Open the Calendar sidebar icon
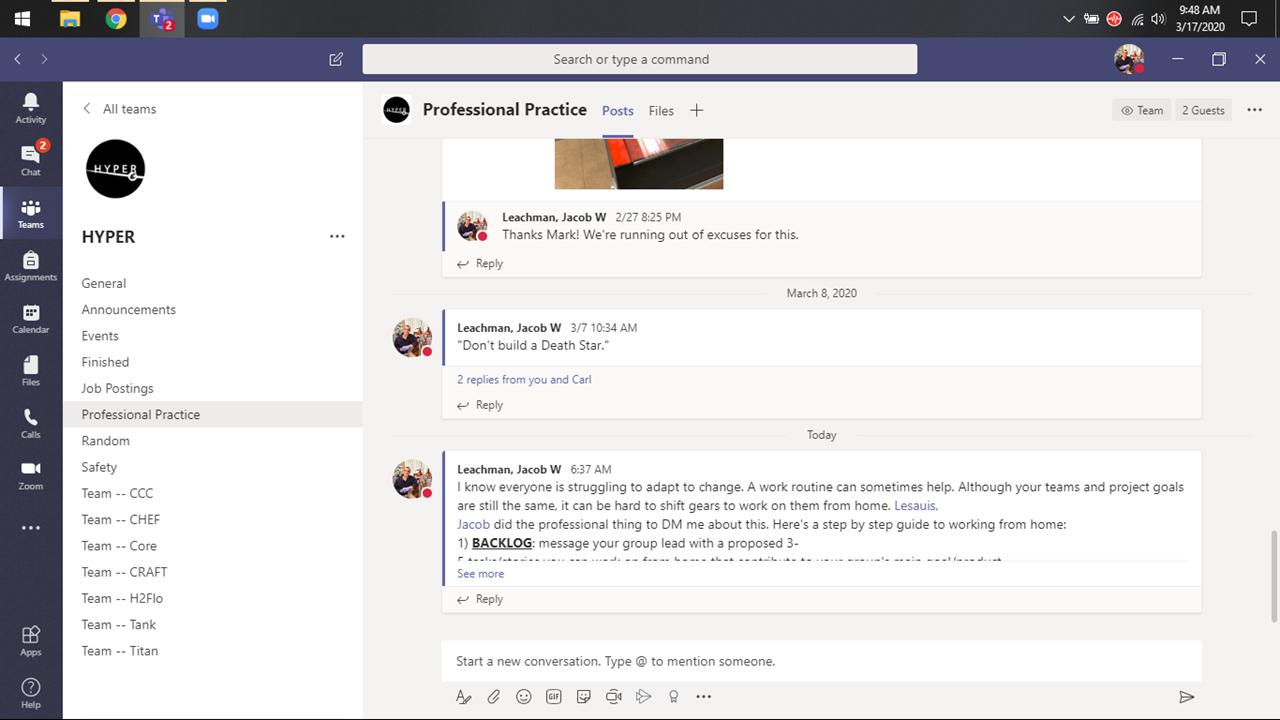 [x=30, y=318]
